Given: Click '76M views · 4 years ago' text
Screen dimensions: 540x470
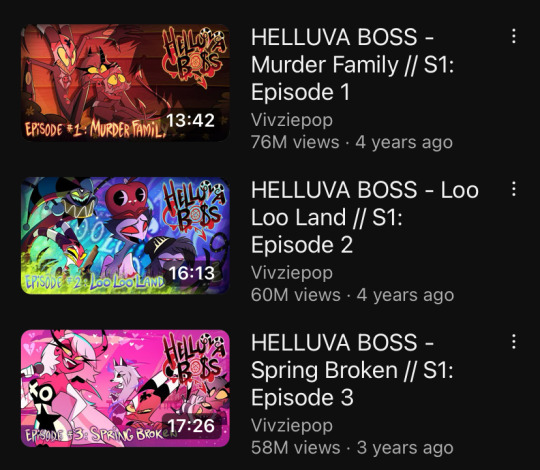Looking at the screenshot, I should [x=352, y=142].
